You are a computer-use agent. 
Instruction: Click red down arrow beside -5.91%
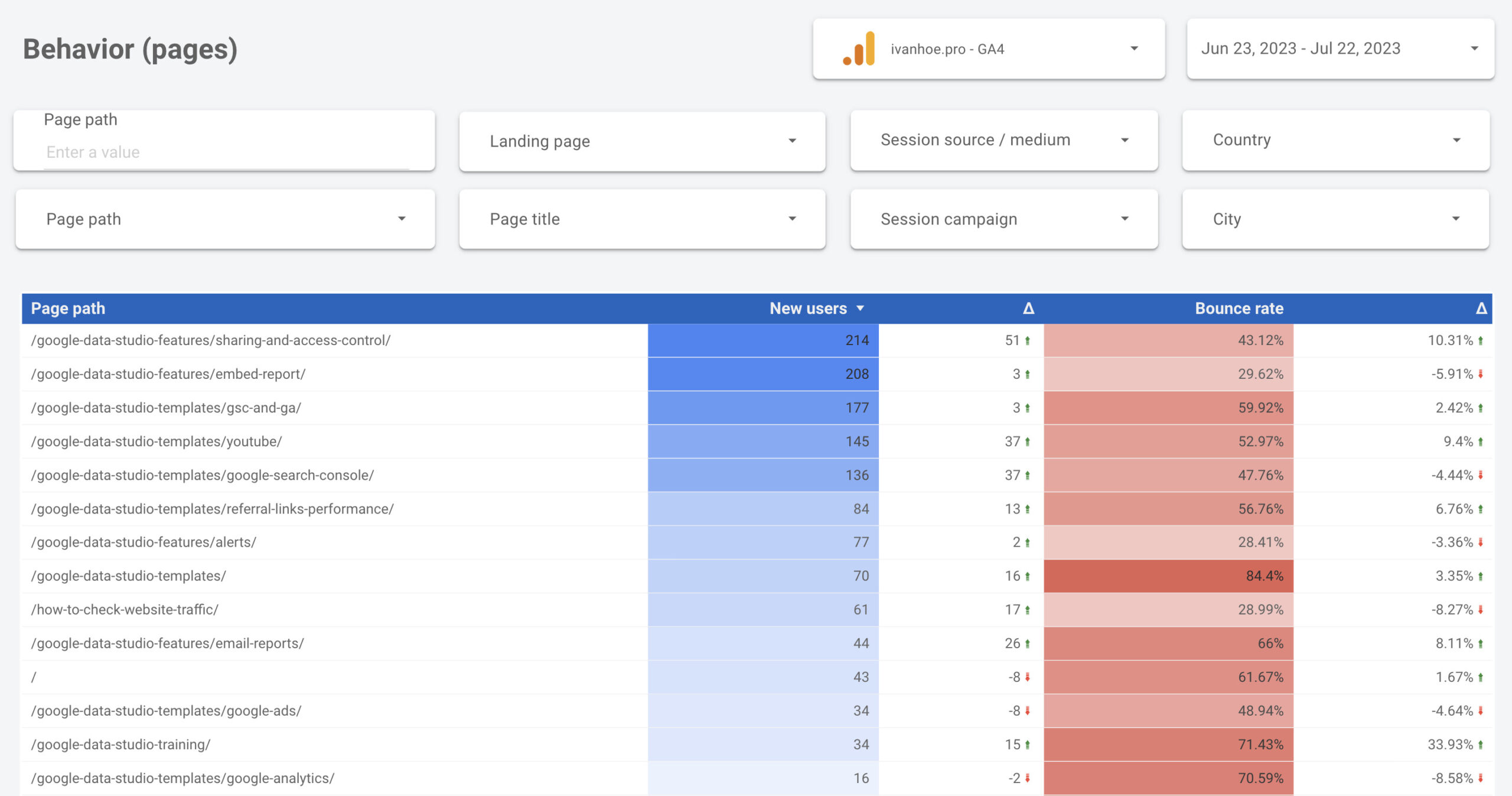coord(1481,374)
